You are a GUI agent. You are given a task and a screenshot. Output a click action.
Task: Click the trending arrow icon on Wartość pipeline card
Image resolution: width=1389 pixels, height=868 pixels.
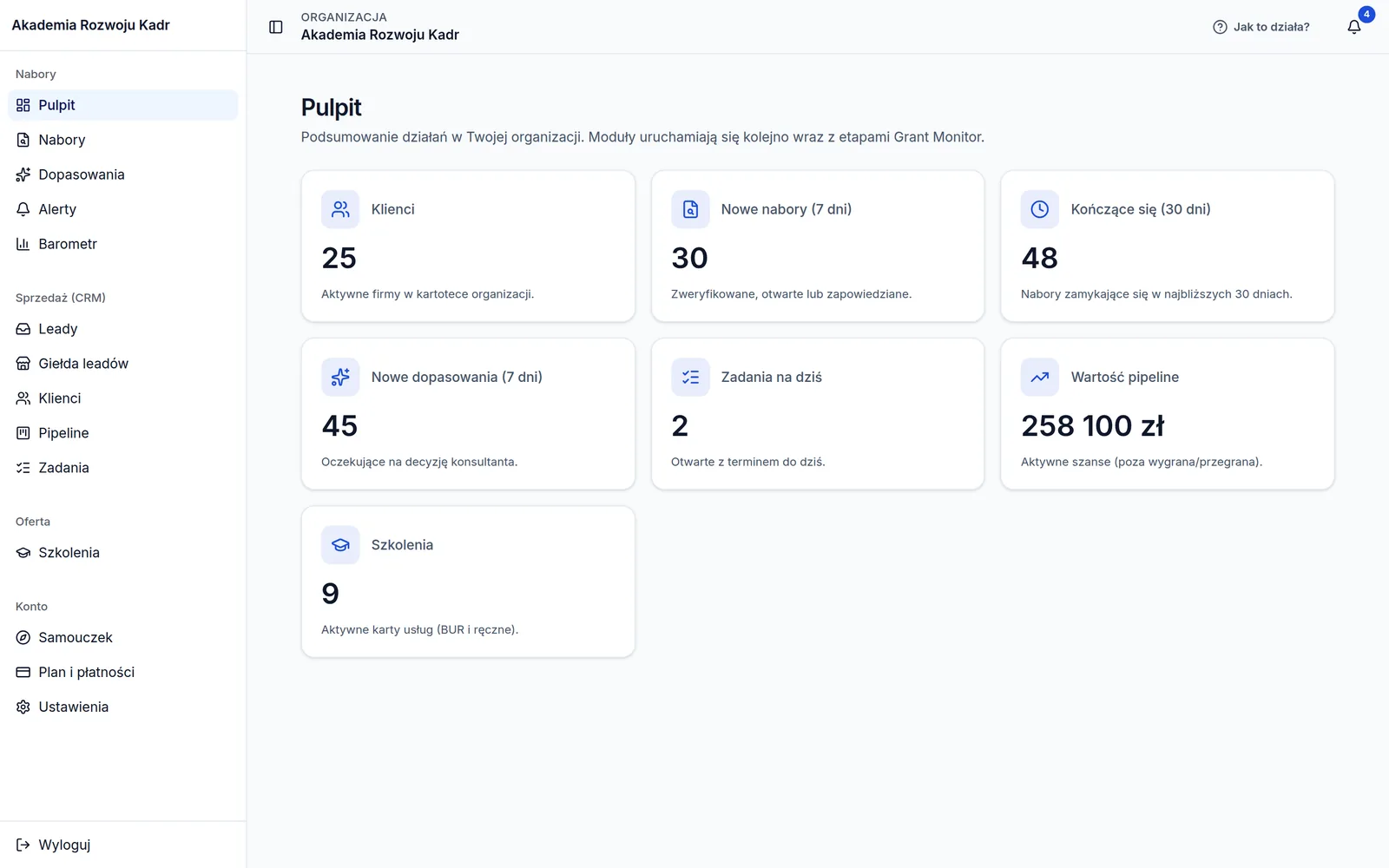(x=1040, y=377)
